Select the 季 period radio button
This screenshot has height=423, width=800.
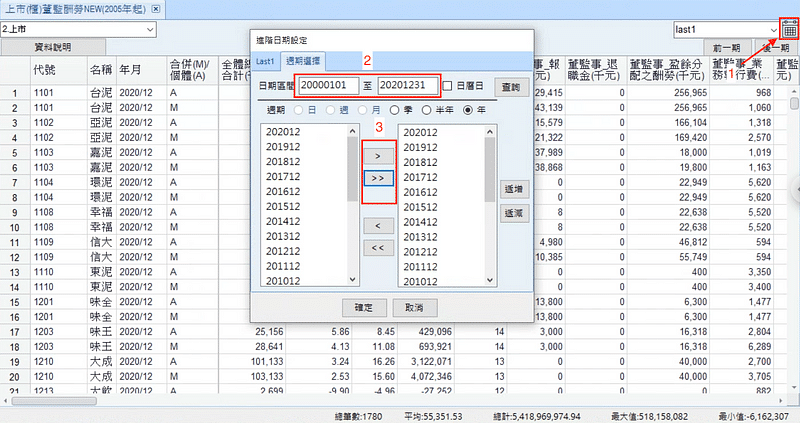[395, 109]
